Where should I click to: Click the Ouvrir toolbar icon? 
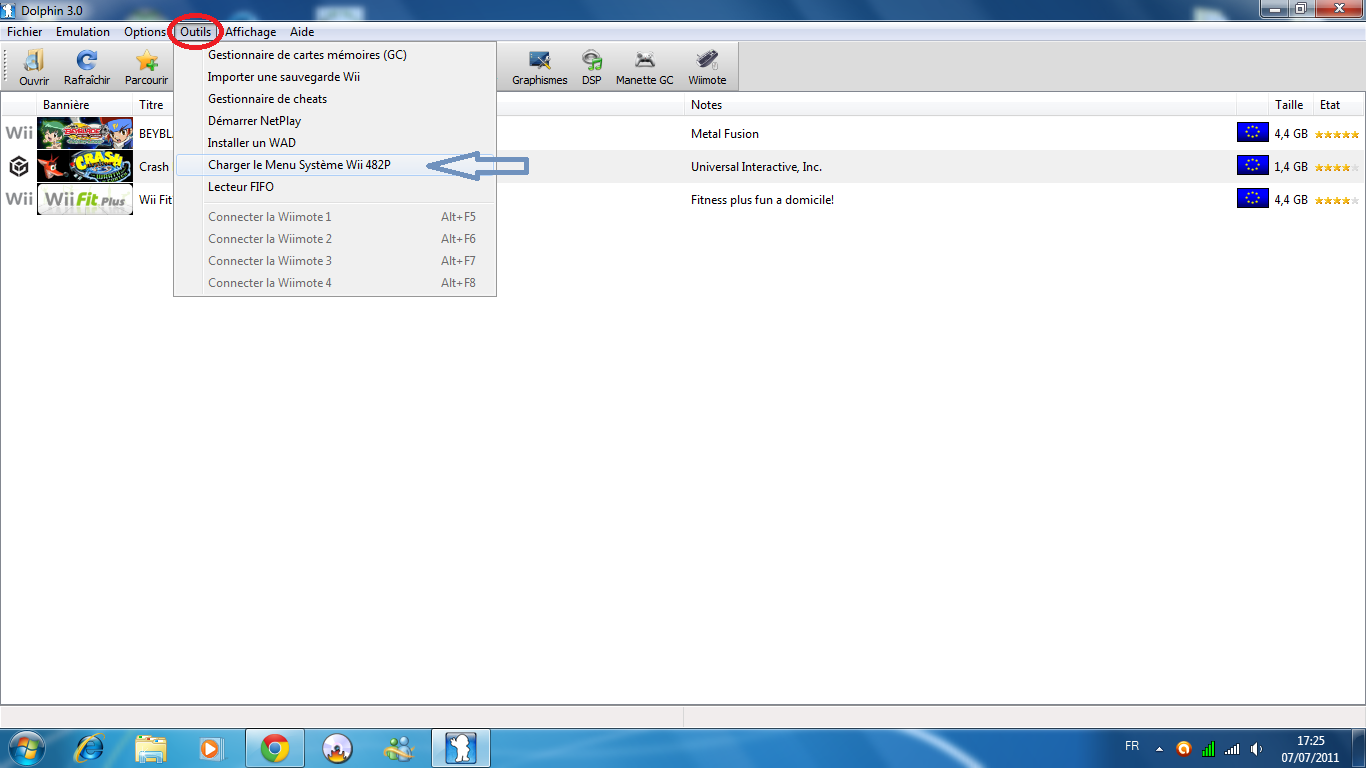34,67
